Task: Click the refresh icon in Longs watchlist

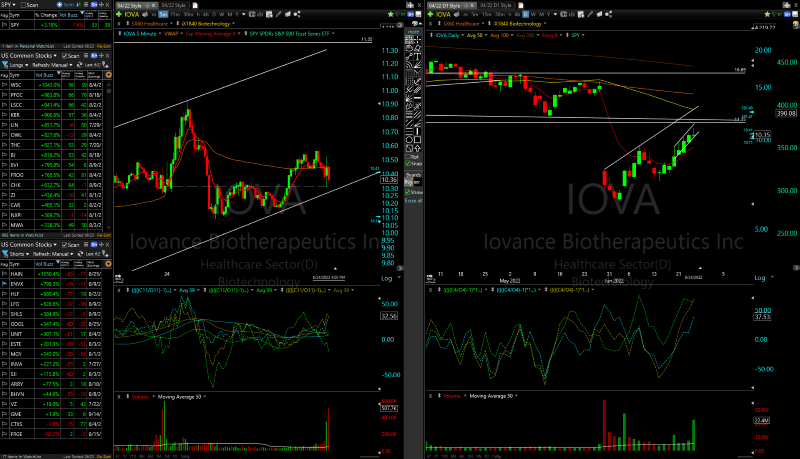Action: (80, 65)
